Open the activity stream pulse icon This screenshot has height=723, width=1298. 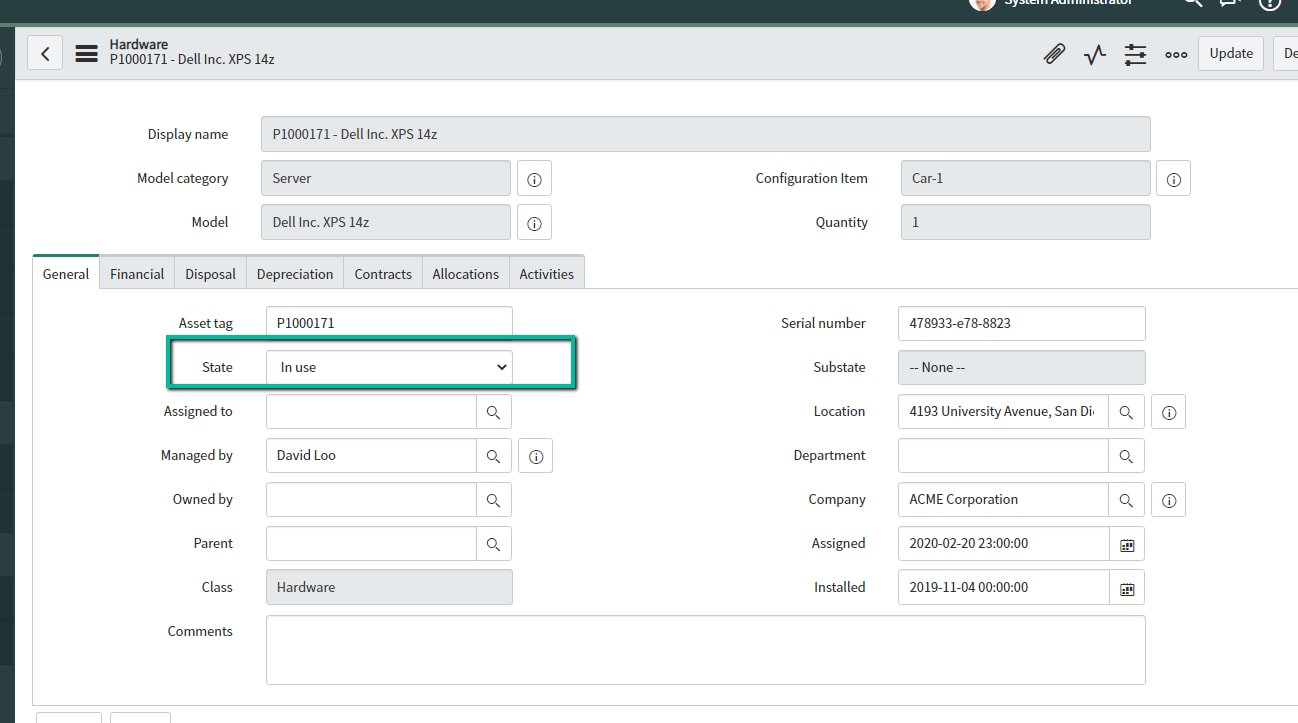pos(1095,54)
